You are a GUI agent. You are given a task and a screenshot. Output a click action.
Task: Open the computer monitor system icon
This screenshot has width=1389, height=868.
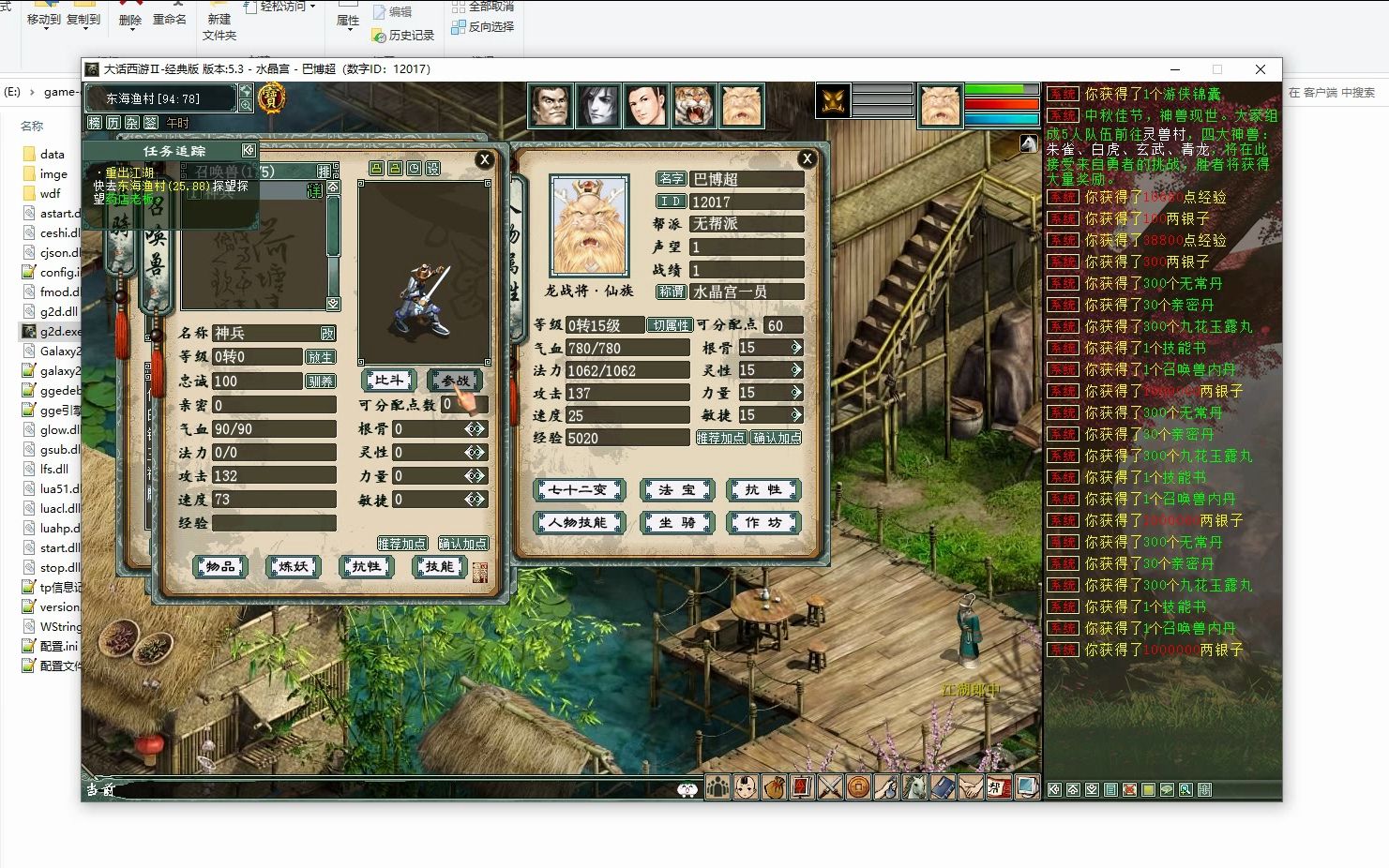pyautogui.click(x=1027, y=787)
